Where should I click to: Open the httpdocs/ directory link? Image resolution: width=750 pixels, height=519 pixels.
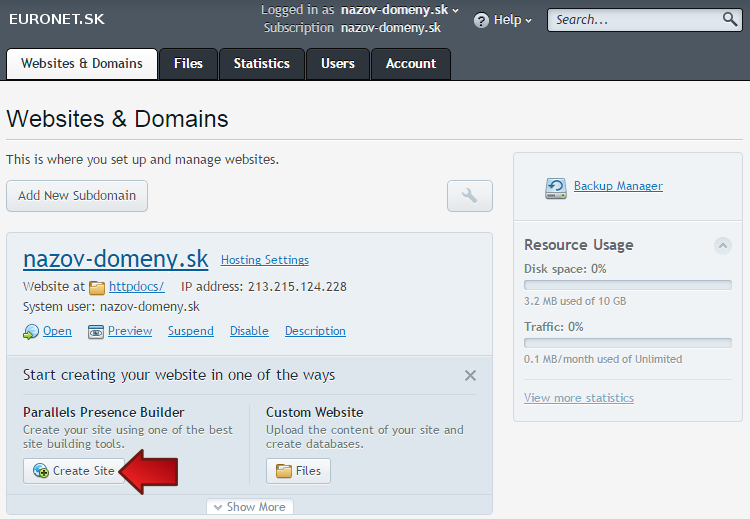click(137, 287)
